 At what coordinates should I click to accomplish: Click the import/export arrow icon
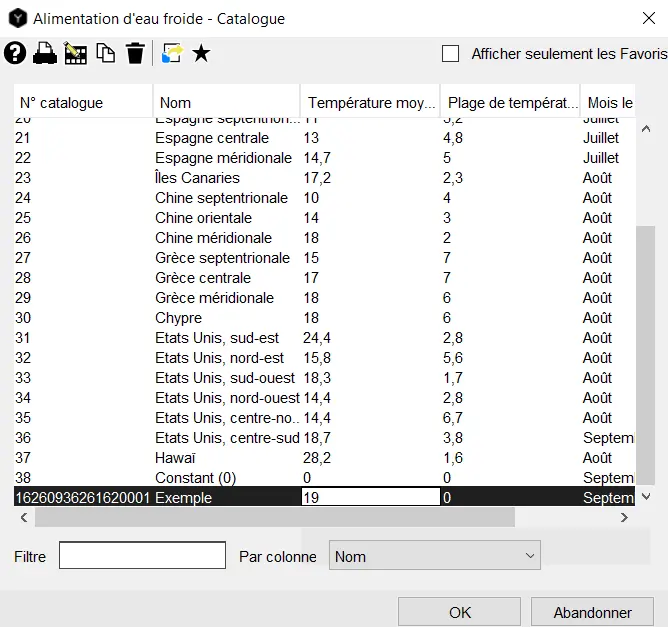click(171, 54)
